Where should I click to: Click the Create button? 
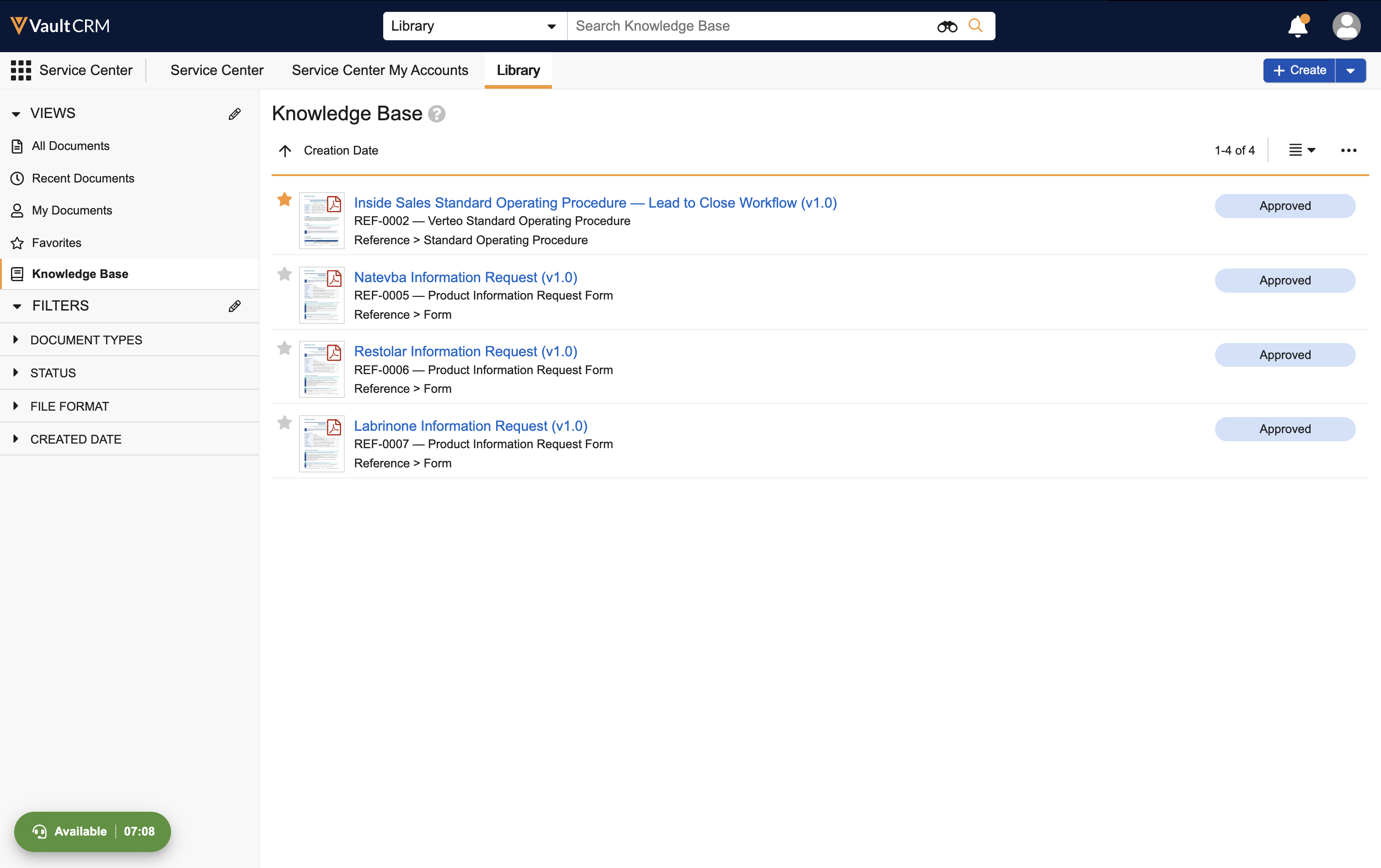coord(1299,70)
